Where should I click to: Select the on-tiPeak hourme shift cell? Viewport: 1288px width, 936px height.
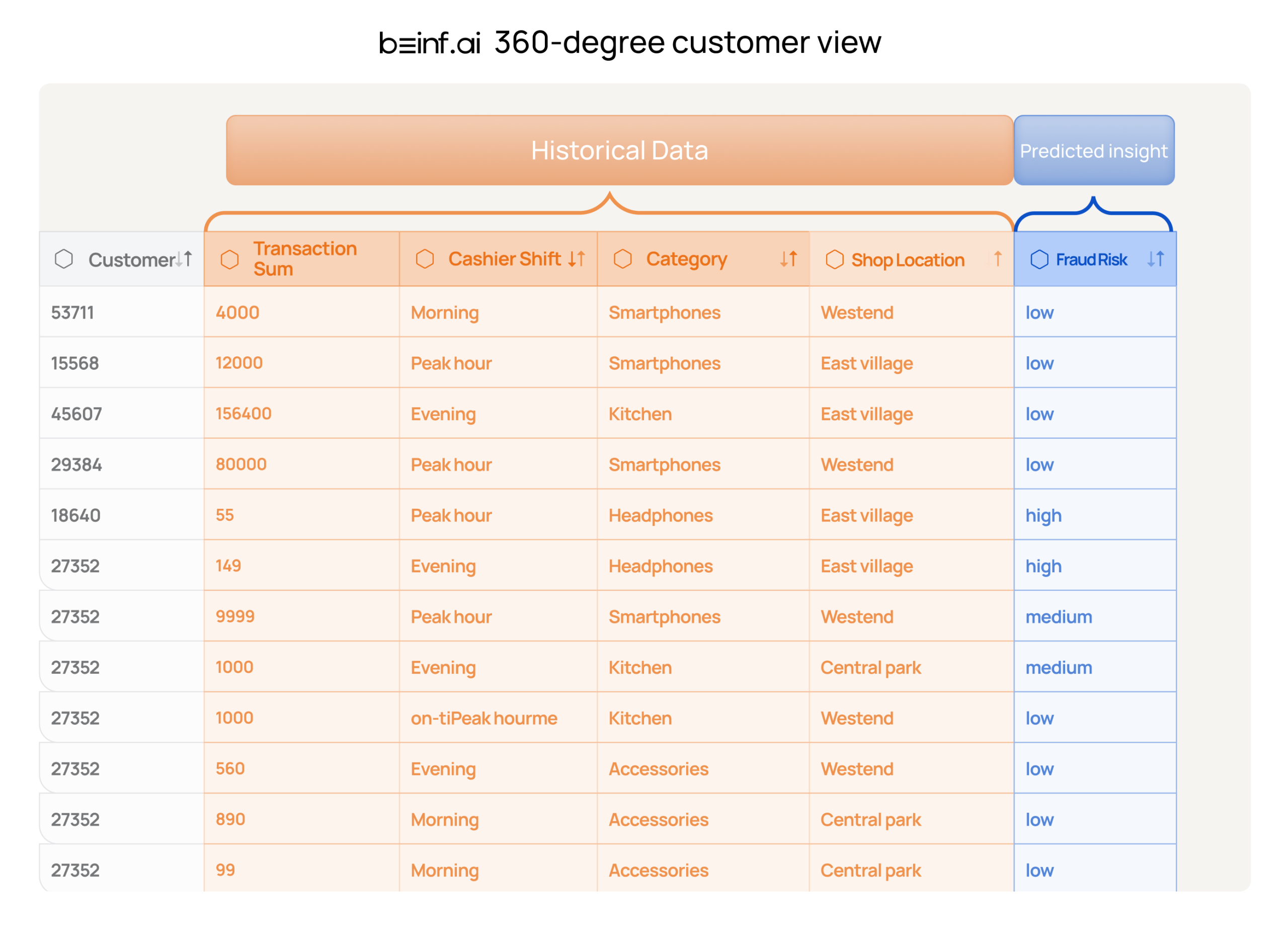click(x=484, y=718)
